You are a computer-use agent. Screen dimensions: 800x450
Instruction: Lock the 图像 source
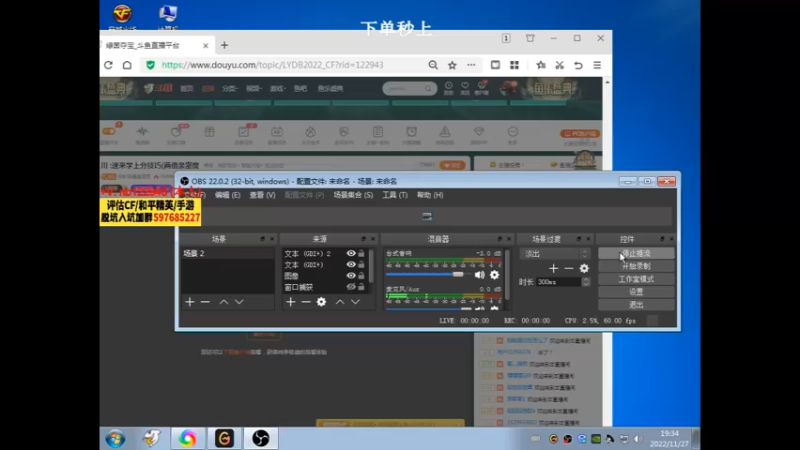(361, 276)
